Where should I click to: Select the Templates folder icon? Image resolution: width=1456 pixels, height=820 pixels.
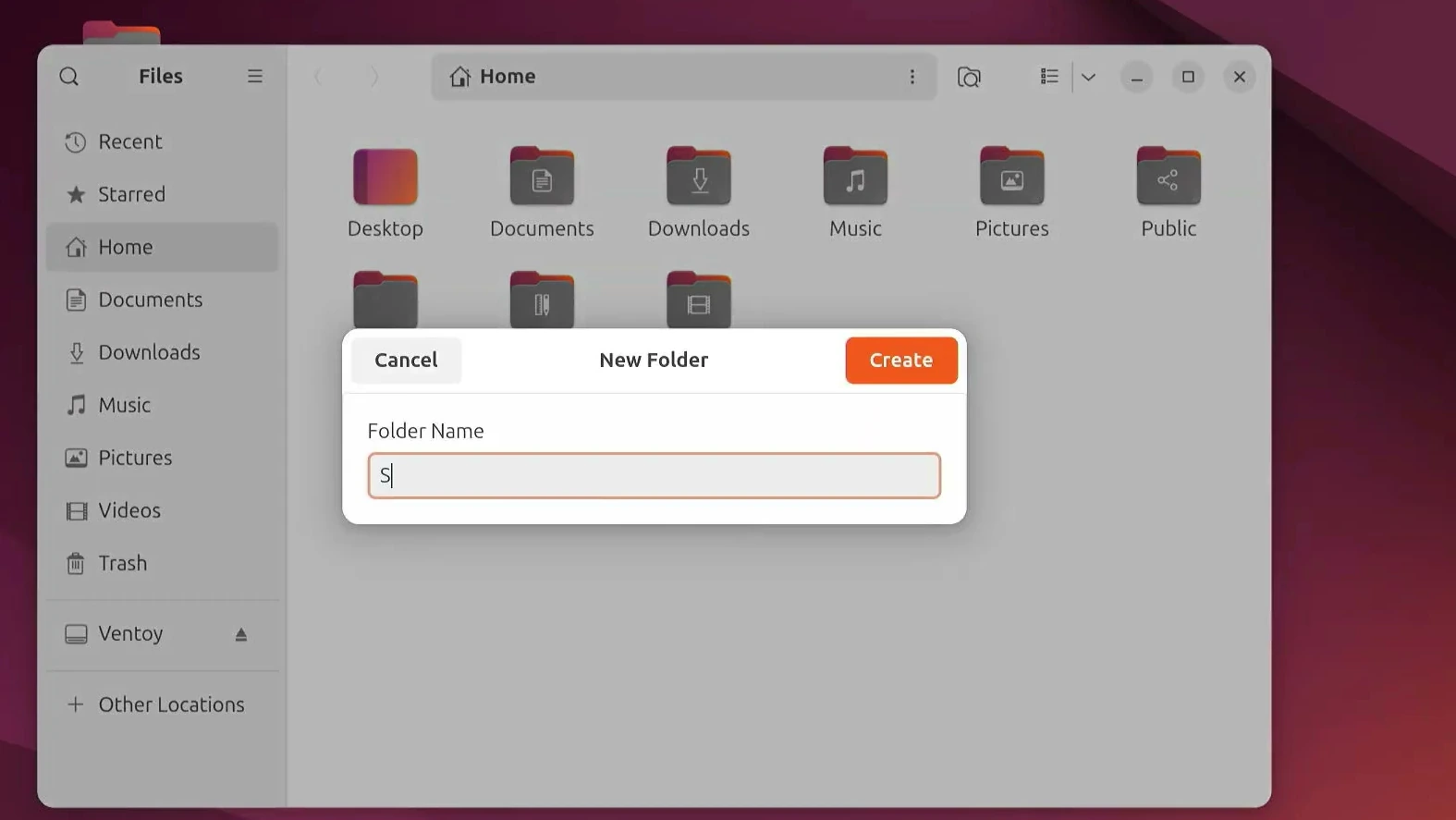point(542,300)
